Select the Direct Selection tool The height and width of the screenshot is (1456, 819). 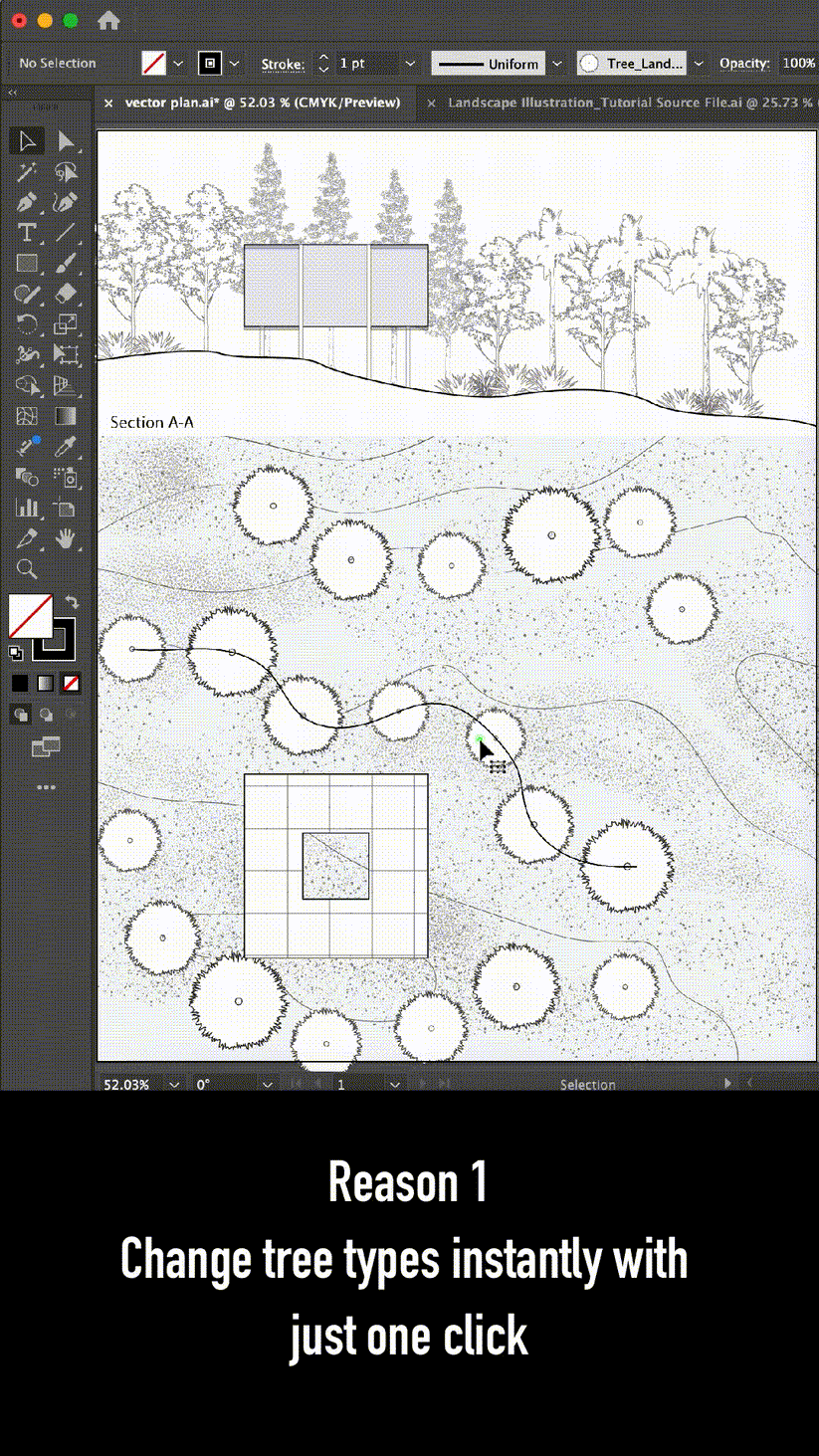pyautogui.click(x=66, y=141)
